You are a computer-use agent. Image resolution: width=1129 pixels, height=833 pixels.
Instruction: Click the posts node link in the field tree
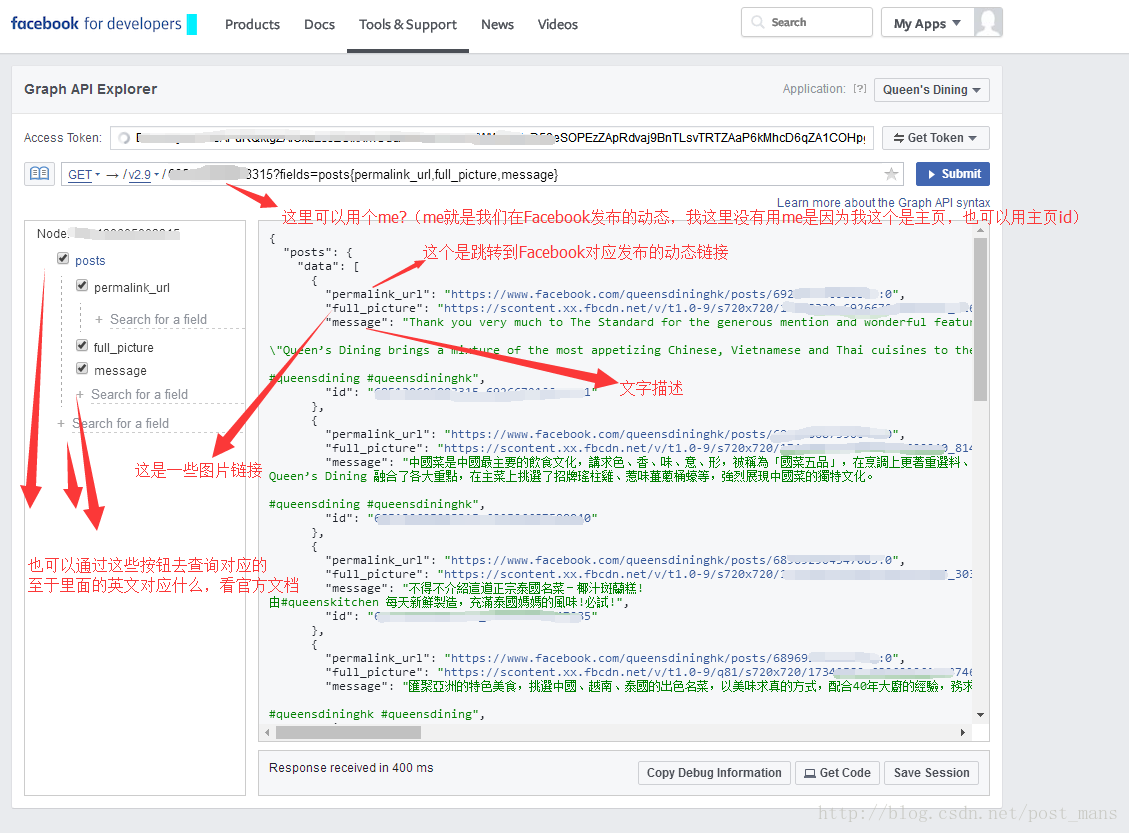click(x=90, y=261)
